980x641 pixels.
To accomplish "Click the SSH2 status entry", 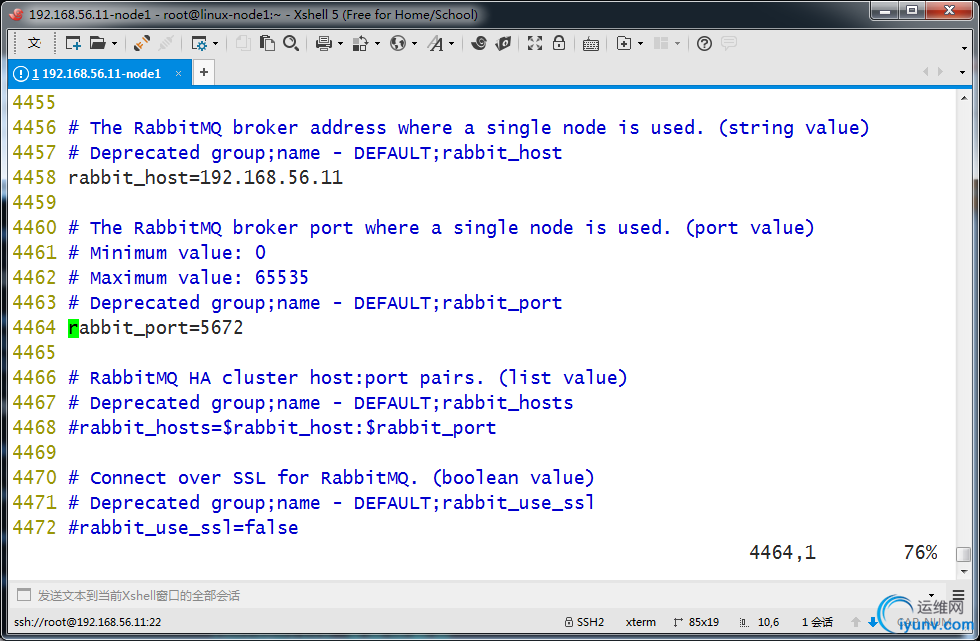I will pyautogui.click(x=584, y=622).
